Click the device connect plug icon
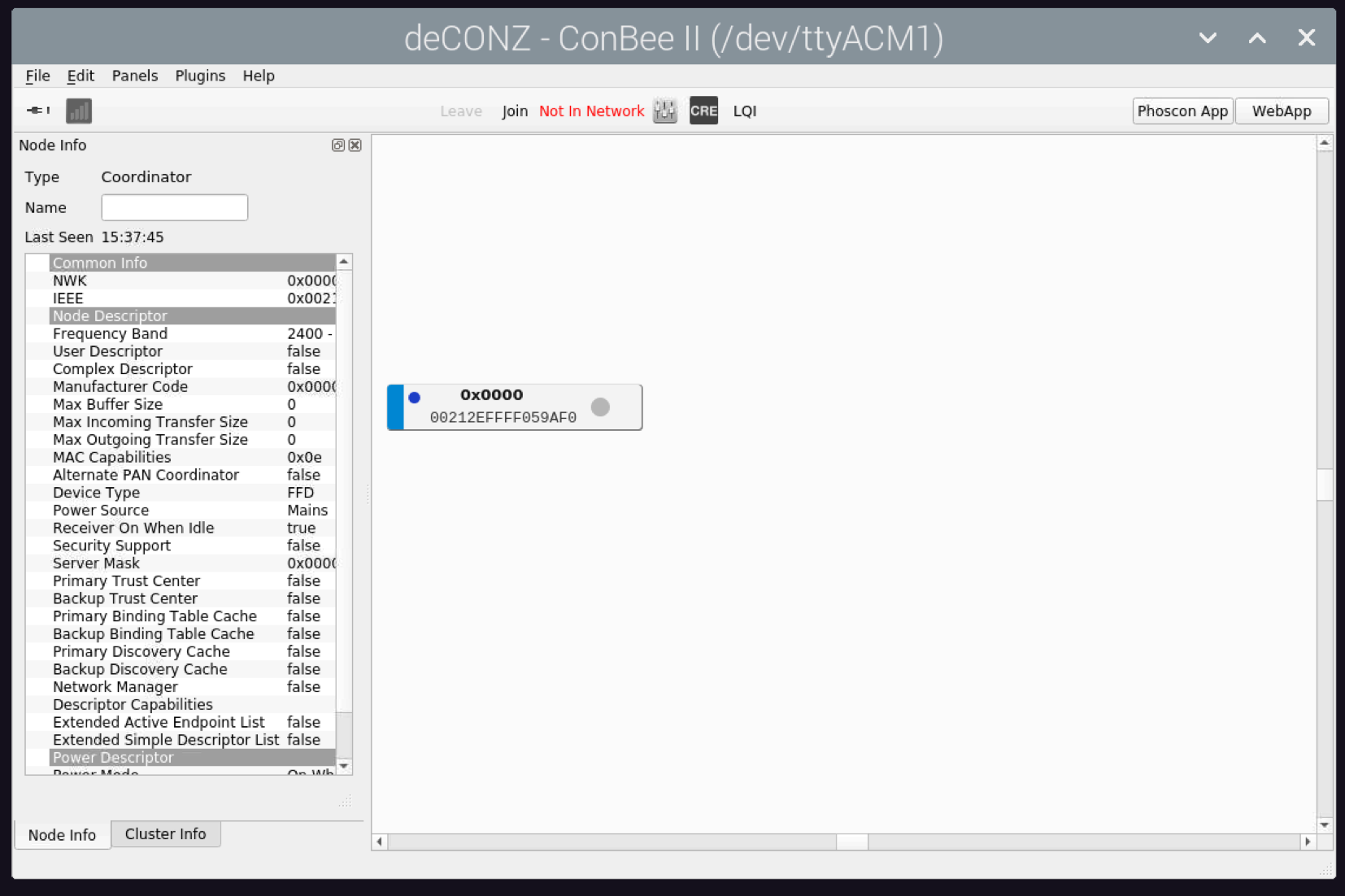Image resolution: width=1345 pixels, height=896 pixels. tap(37, 111)
